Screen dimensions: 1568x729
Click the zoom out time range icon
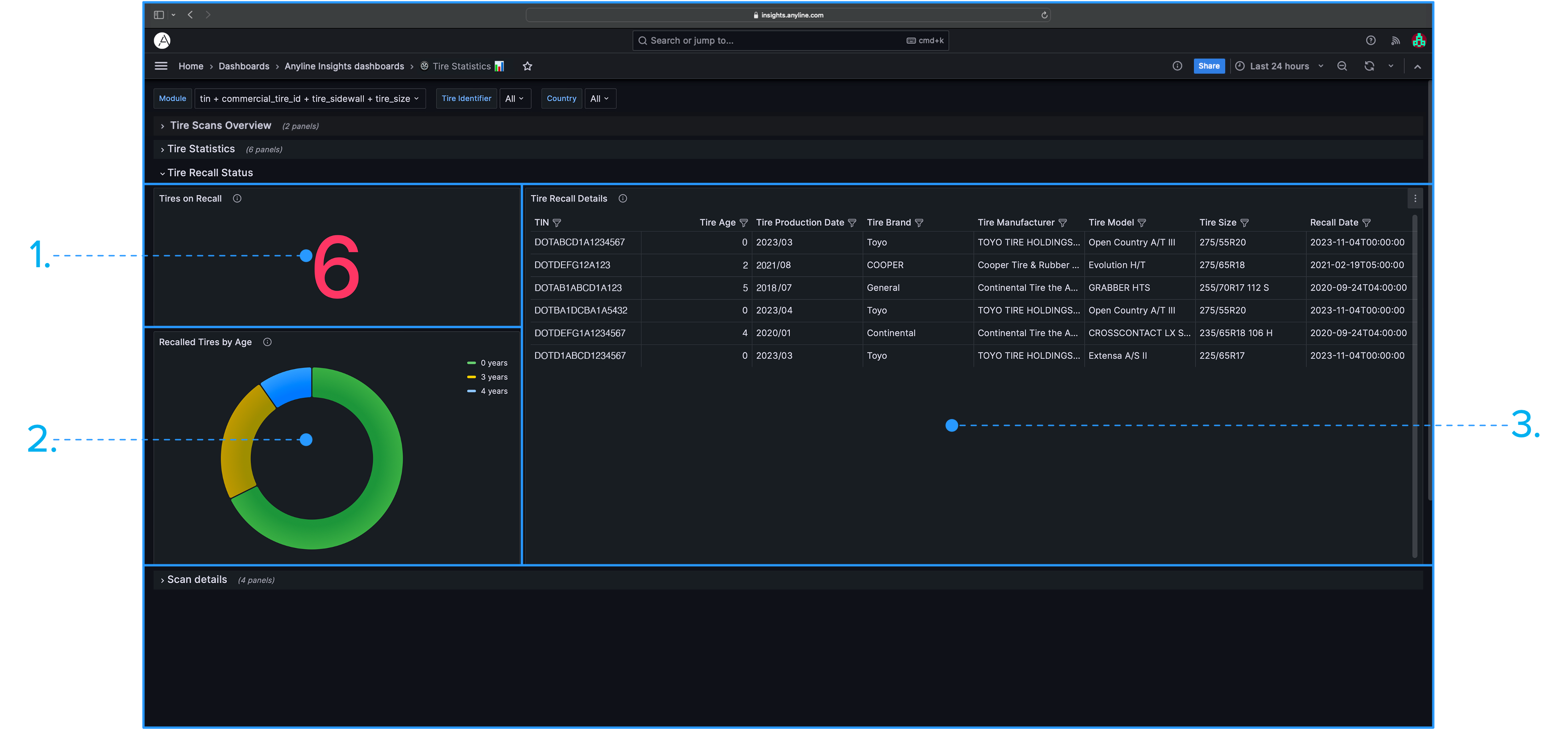(1342, 66)
